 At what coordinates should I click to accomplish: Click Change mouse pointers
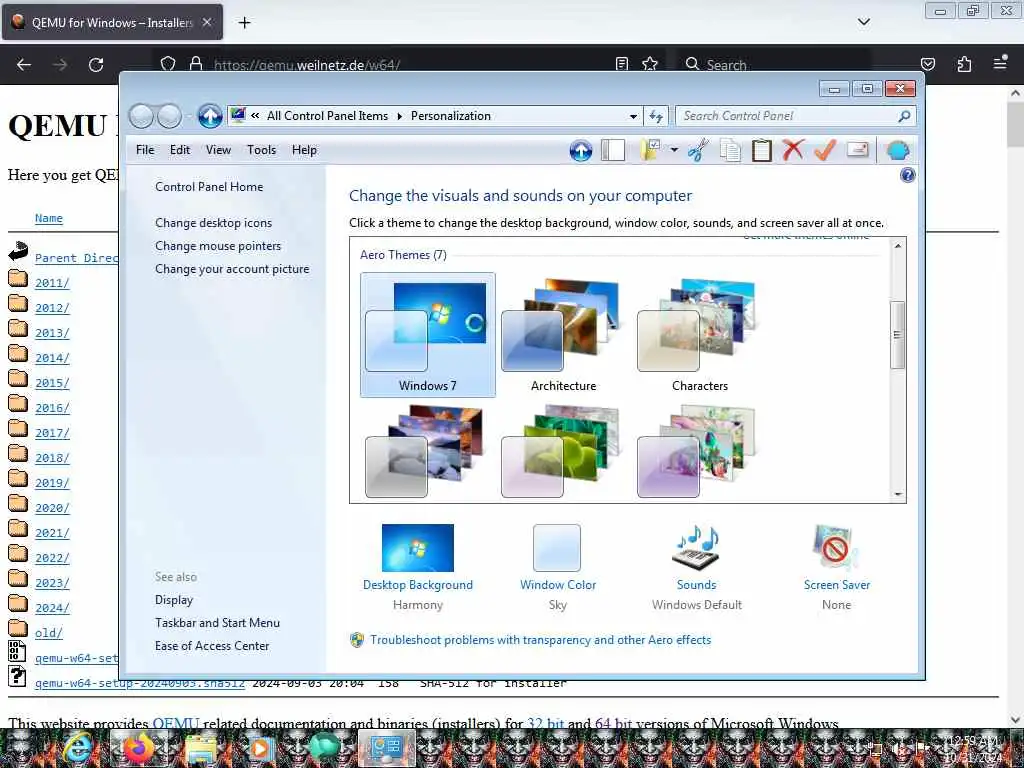[218, 246]
